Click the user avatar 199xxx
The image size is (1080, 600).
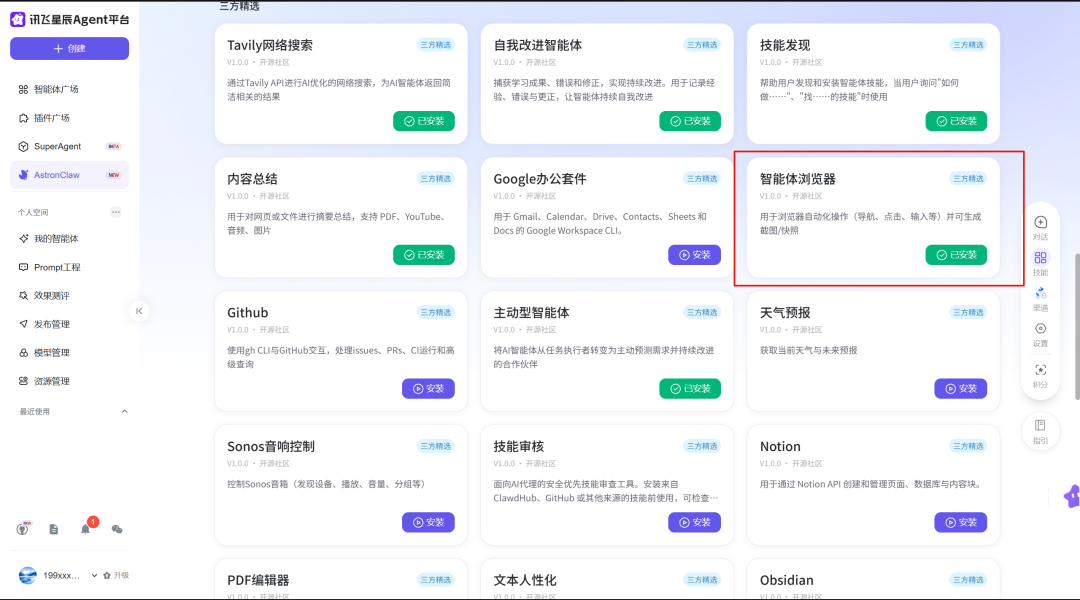click(x=28, y=575)
